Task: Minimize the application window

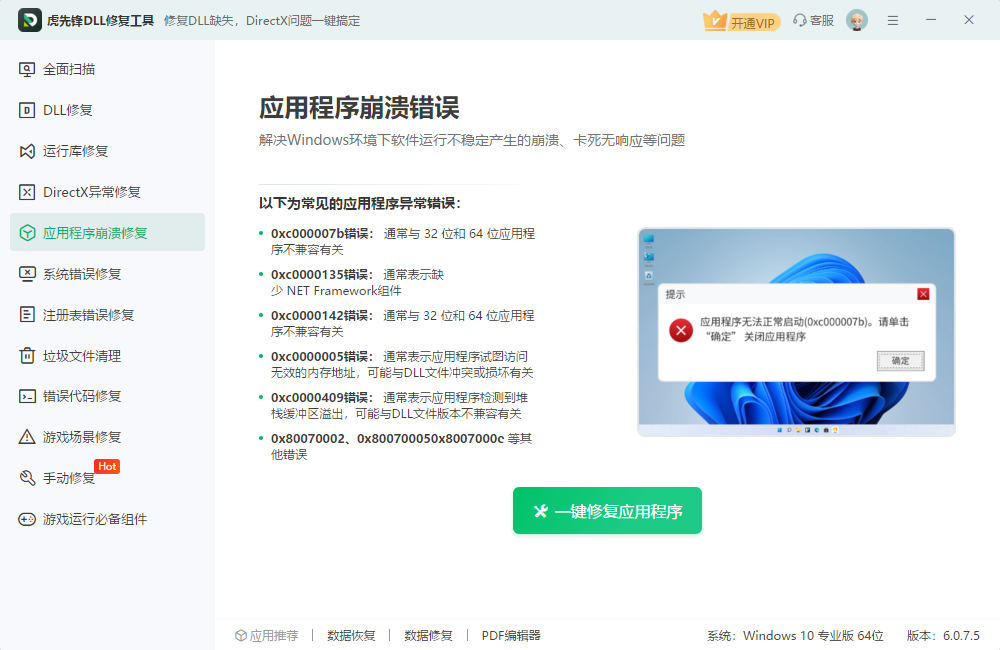Action: [931, 20]
